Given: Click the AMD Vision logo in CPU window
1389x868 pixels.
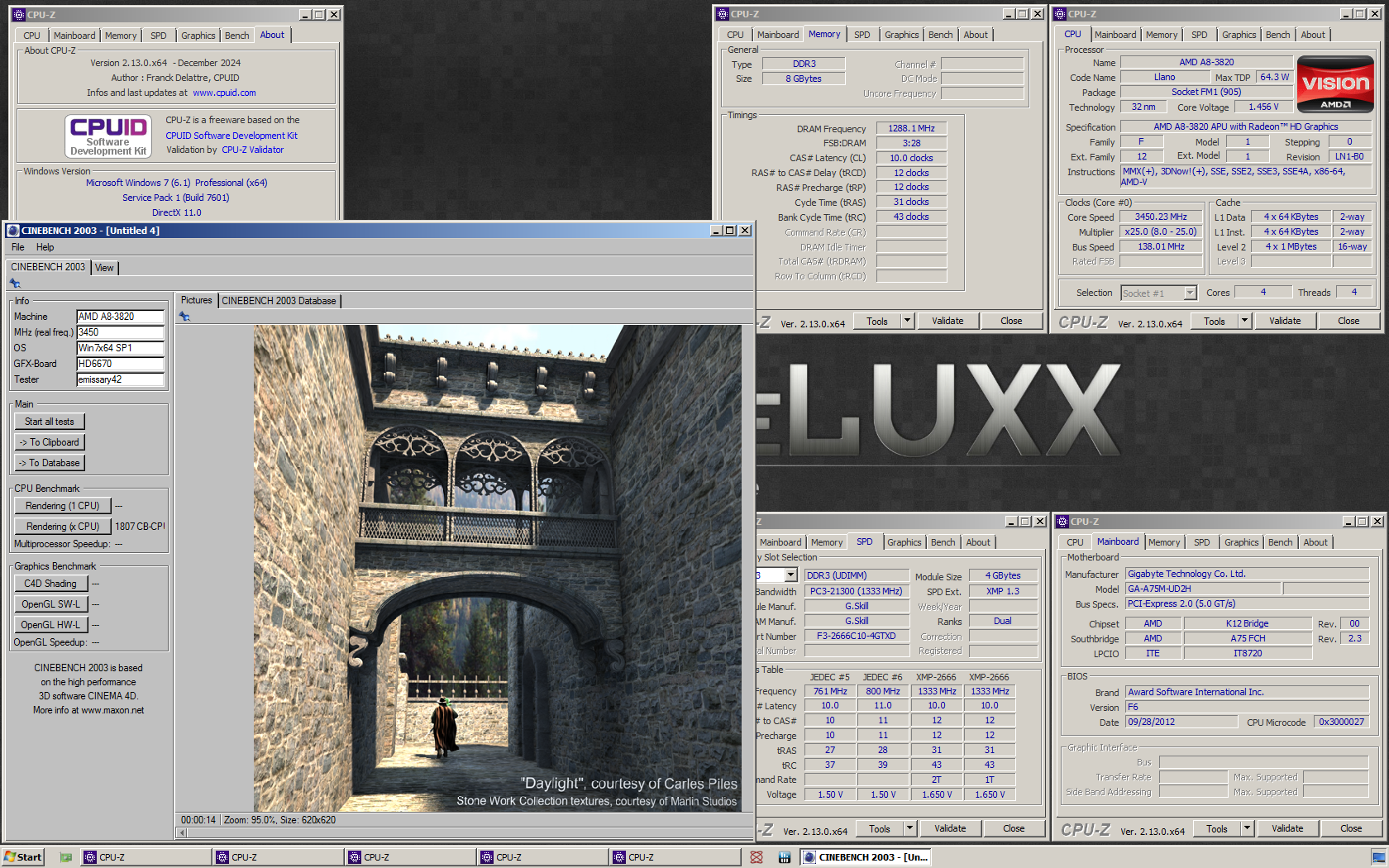Looking at the screenshot, I should [1335, 83].
